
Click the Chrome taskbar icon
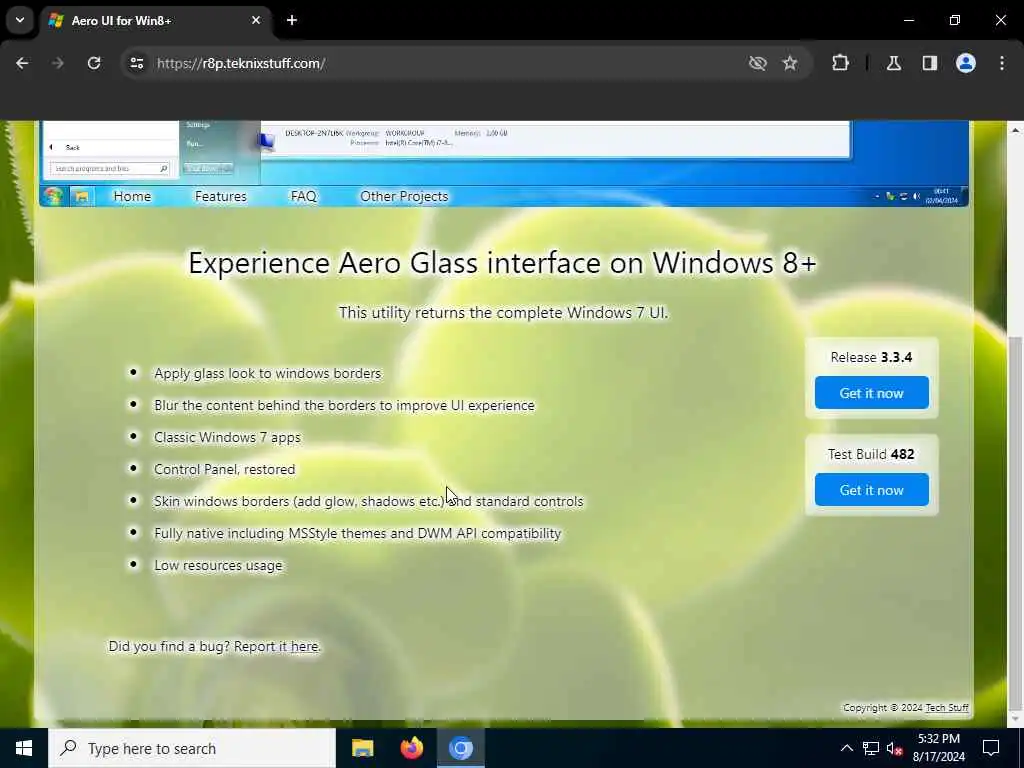[x=460, y=748]
